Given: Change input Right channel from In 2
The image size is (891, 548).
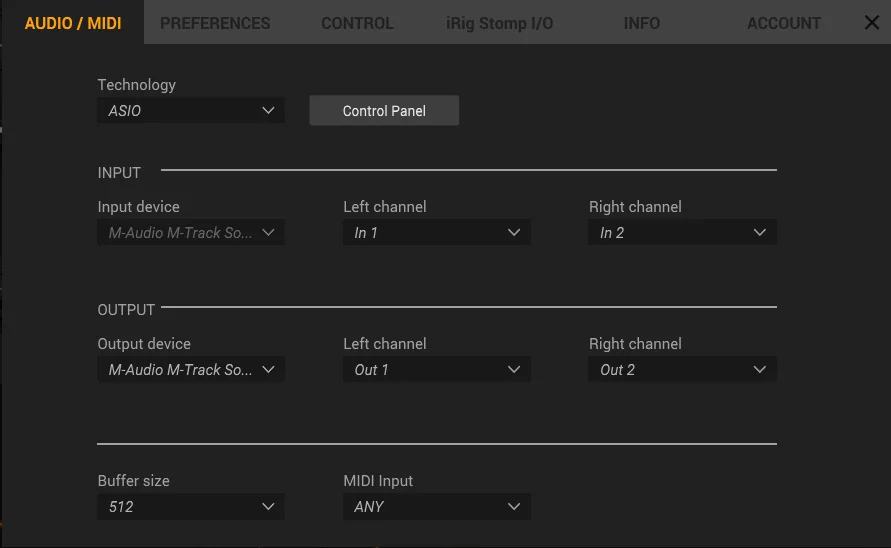Looking at the screenshot, I should [682, 233].
